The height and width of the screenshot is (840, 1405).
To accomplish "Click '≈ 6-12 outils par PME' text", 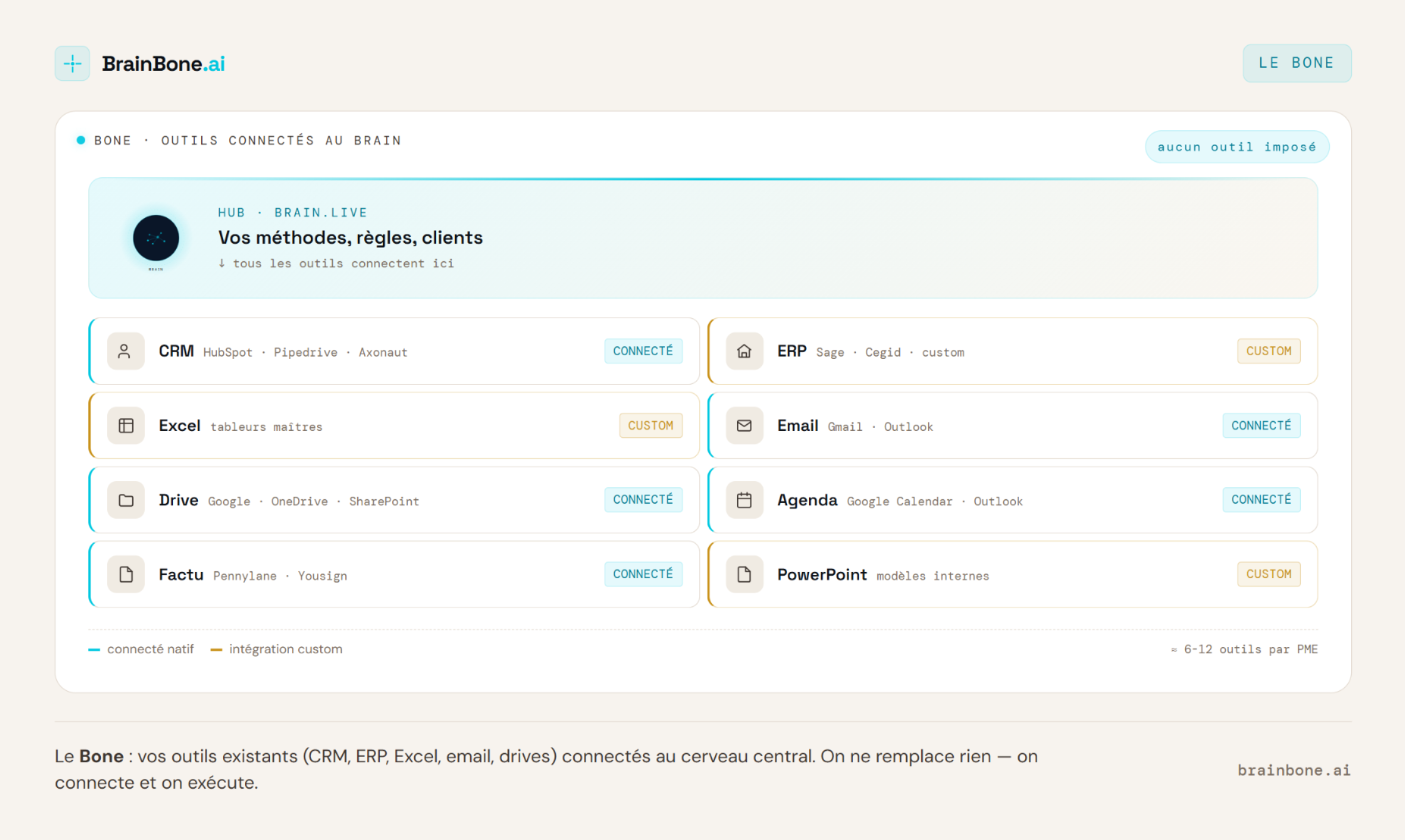I will pos(1245,649).
